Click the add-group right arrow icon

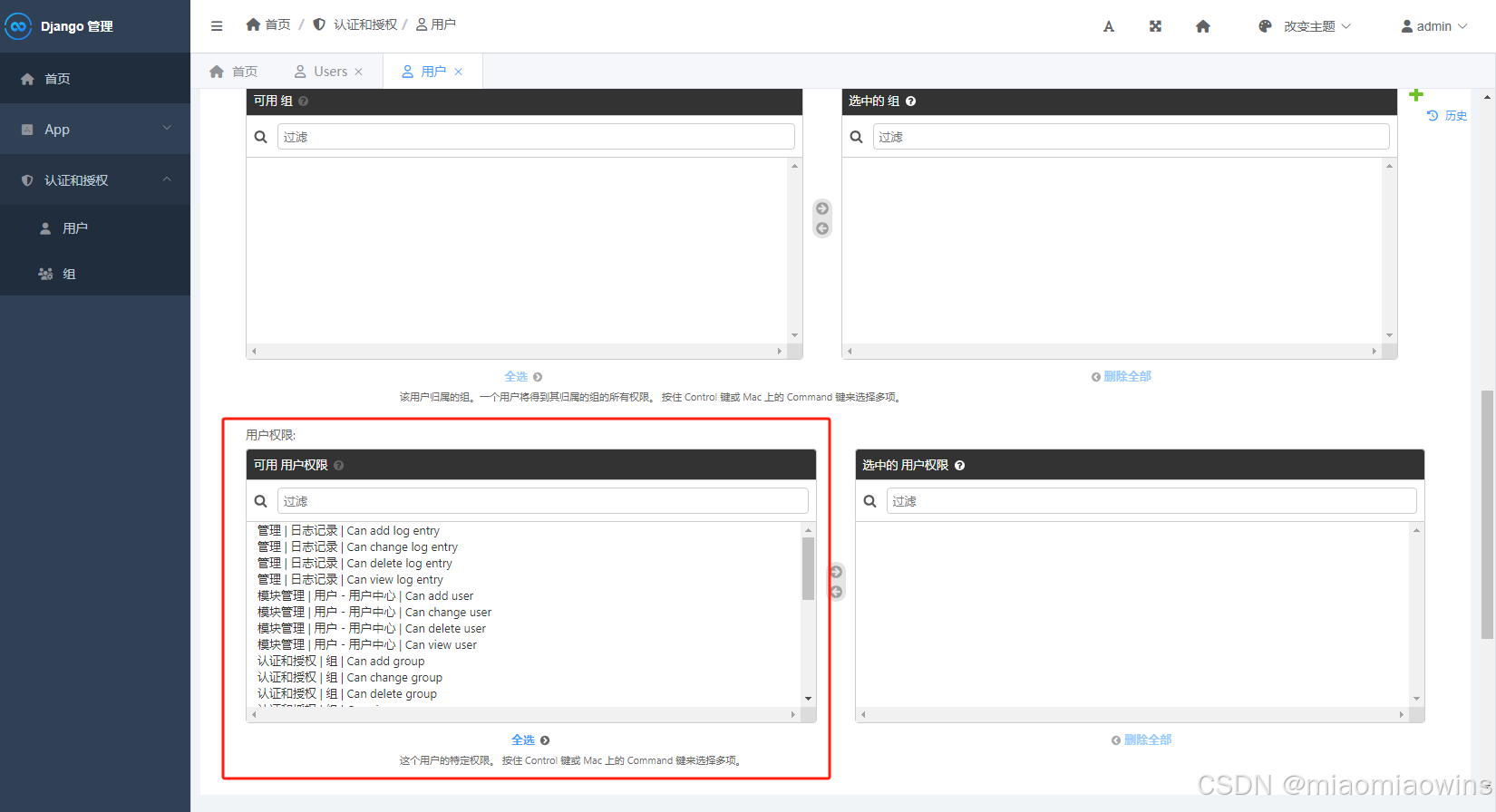(x=822, y=208)
